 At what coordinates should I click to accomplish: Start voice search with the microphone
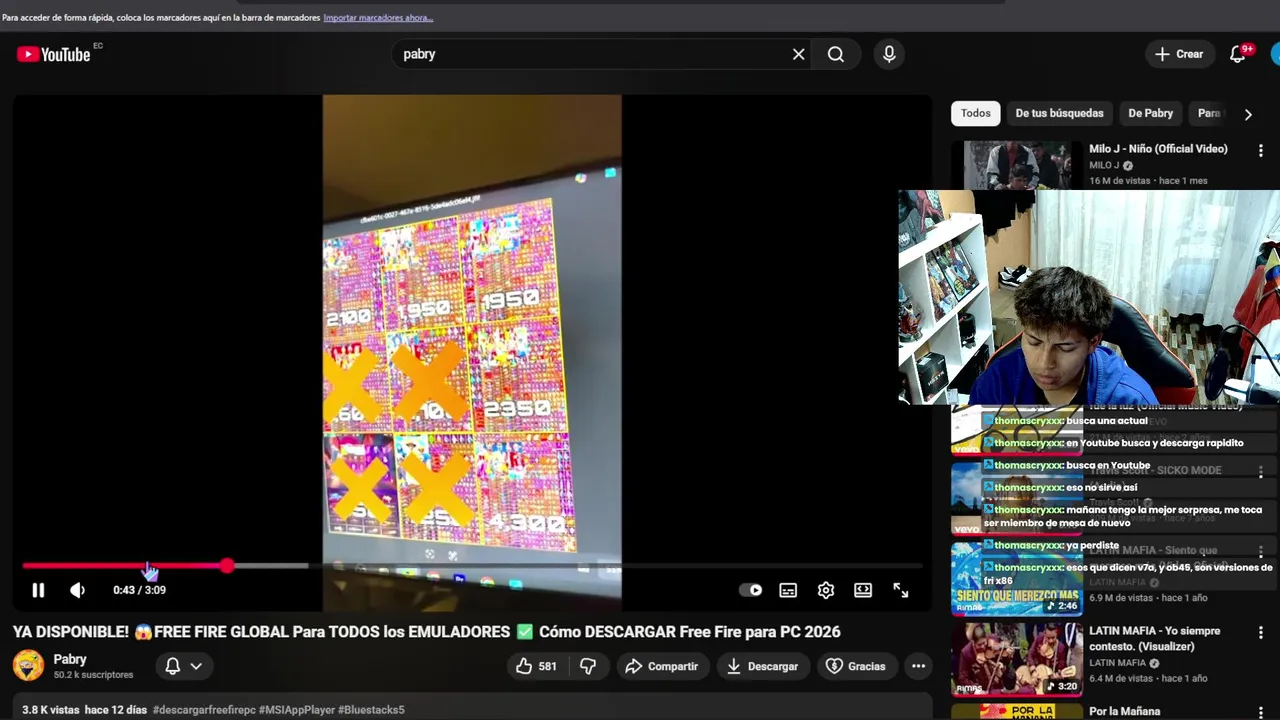889,54
